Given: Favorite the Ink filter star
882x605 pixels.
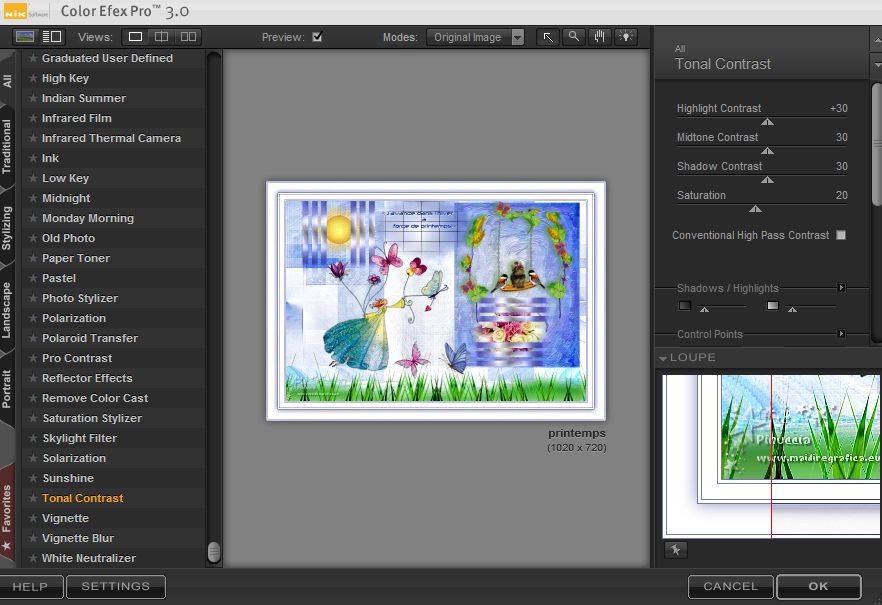Looking at the screenshot, I should coord(33,158).
